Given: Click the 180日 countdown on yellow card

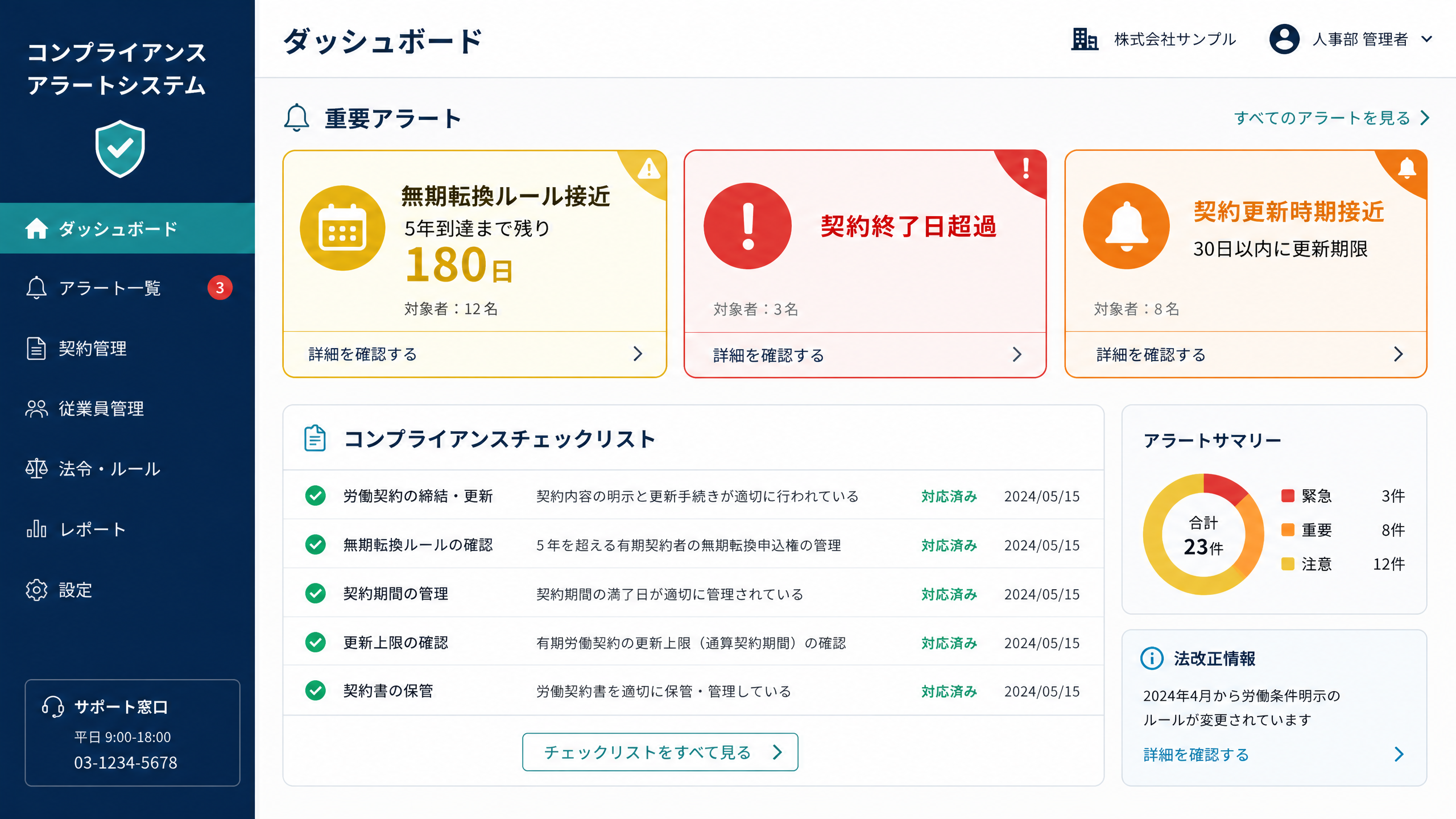Looking at the screenshot, I should pyautogui.click(x=459, y=264).
